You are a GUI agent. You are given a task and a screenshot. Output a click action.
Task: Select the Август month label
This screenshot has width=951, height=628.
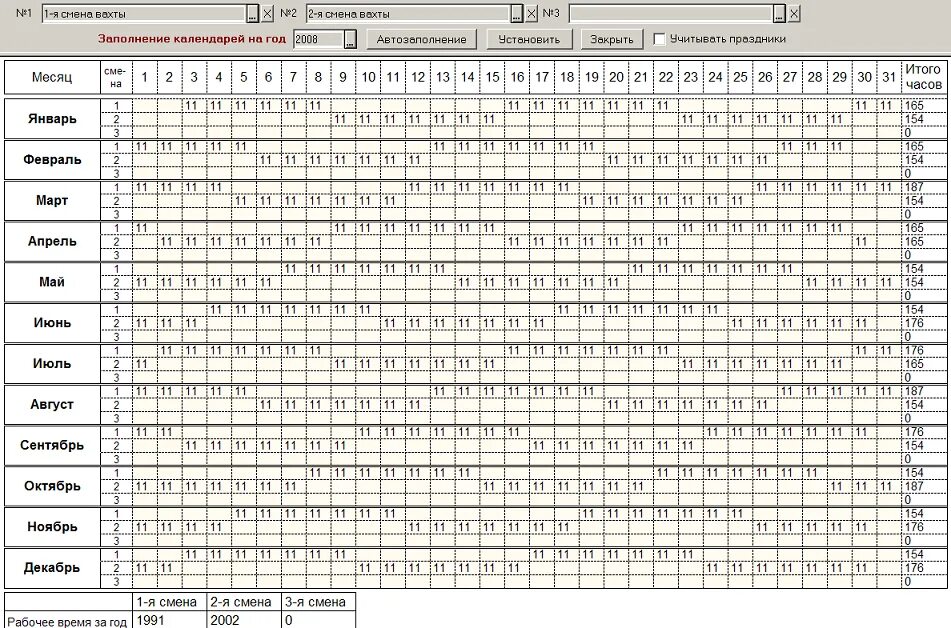(52, 404)
